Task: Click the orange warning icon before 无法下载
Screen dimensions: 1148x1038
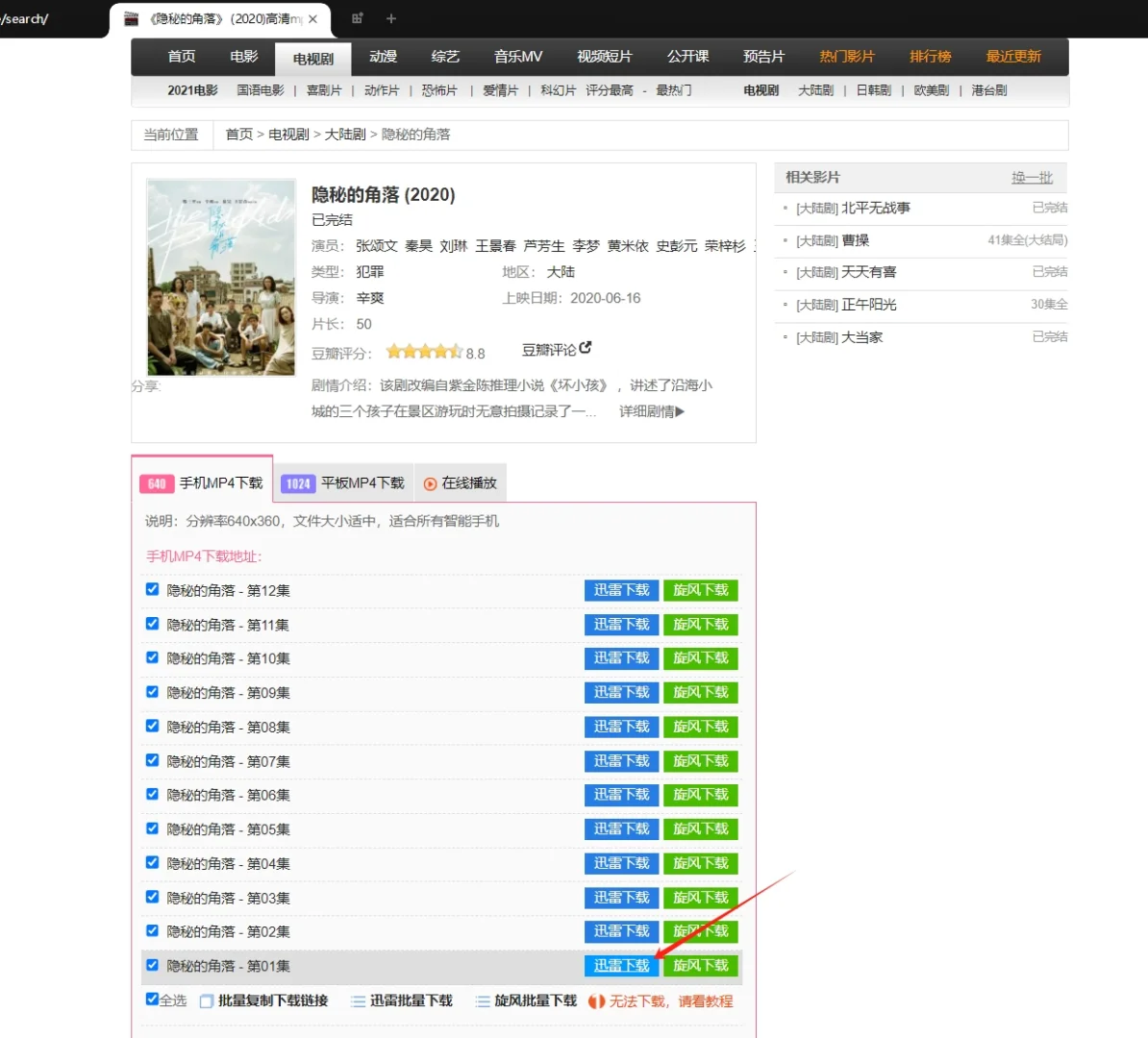Action: (597, 1001)
